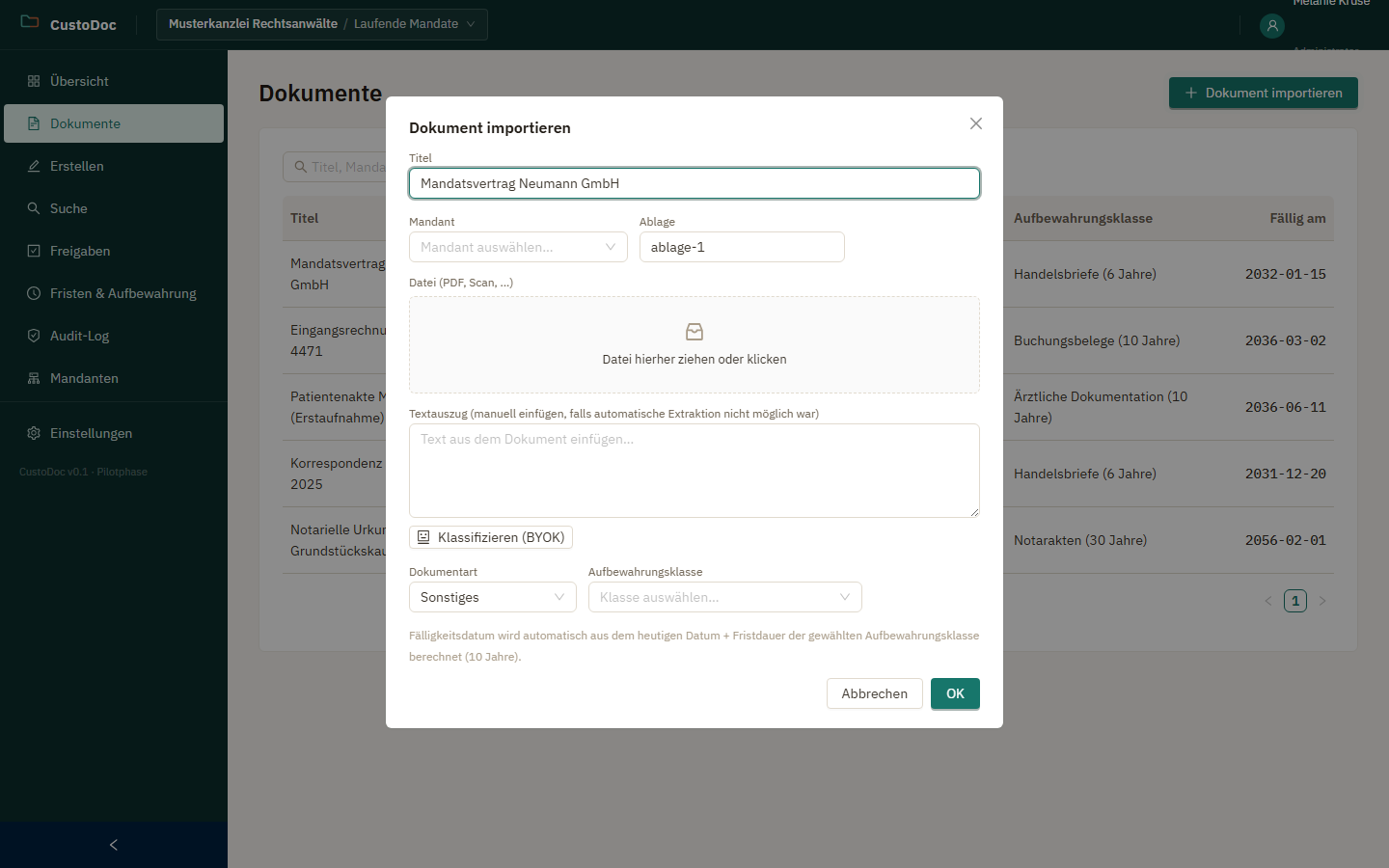Image resolution: width=1389 pixels, height=868 pixels.
Task: Click the Fristen & Aufbewahrung clock icon
Action: [x=34, y=293]
